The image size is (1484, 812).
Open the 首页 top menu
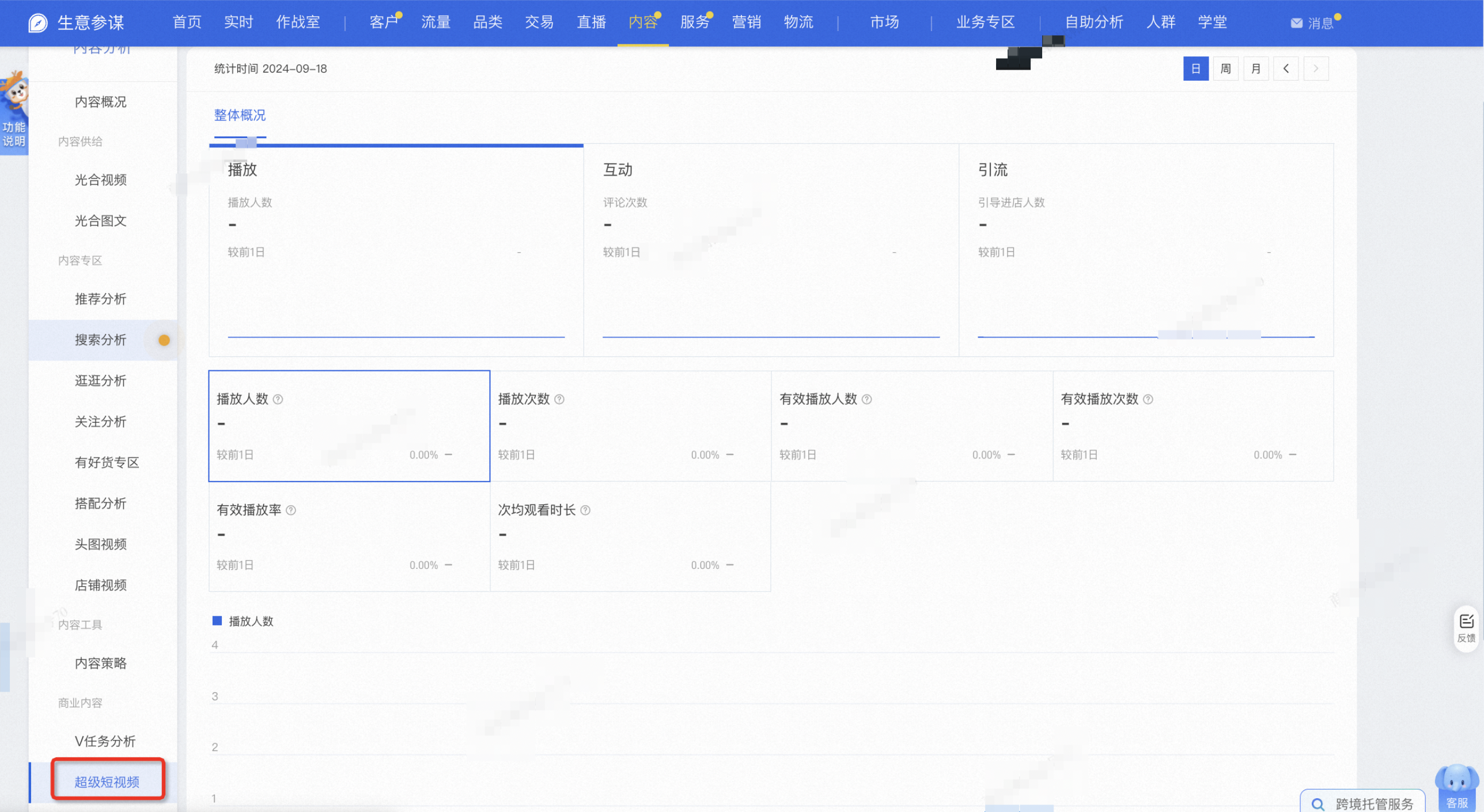187,22
